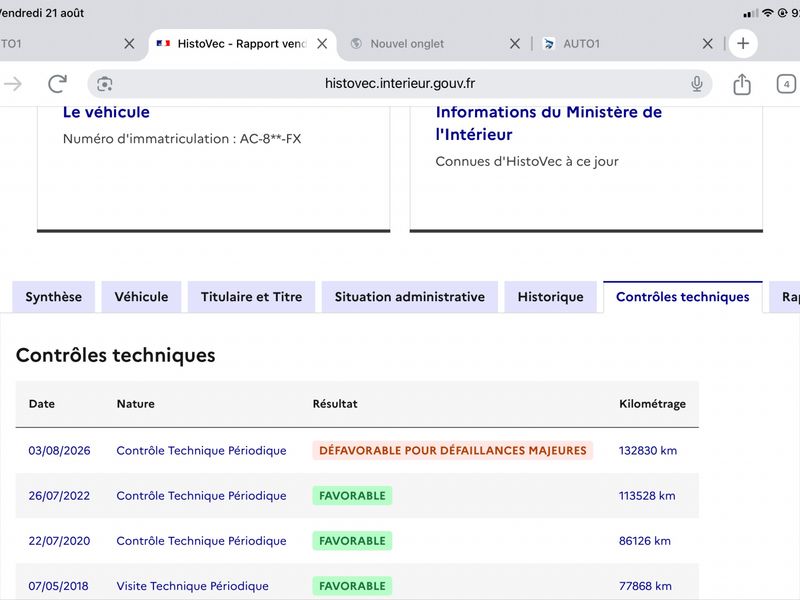Click the DÉFAVORABLE POUR DÉFAILLANCES MAJEURES badge
This screenshot has width=800, height=600.
pyautogui.click(x=453, y=451)
